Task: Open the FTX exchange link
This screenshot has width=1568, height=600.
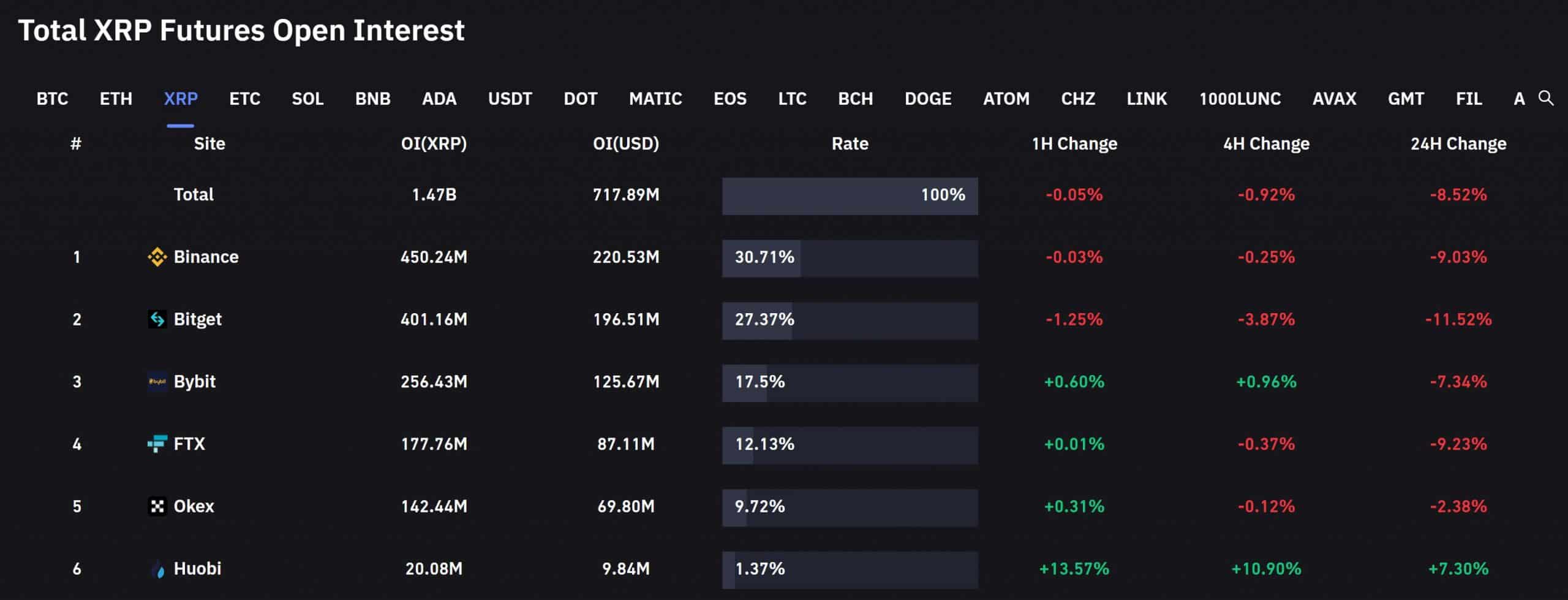Action: (x=189, y=444)
